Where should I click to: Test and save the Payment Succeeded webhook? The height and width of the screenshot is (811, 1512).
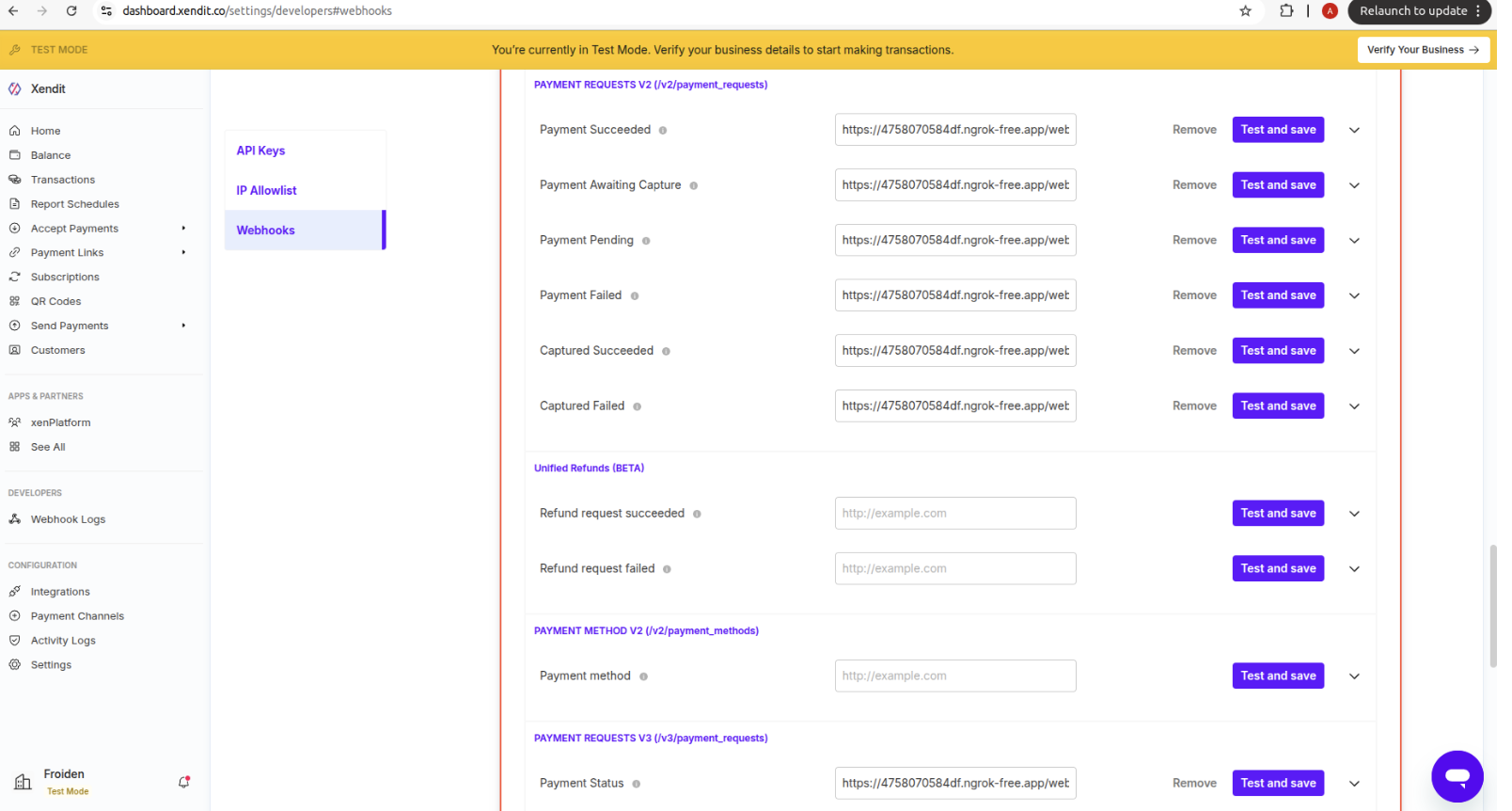pyautogui.click(x=1278, y=130)
